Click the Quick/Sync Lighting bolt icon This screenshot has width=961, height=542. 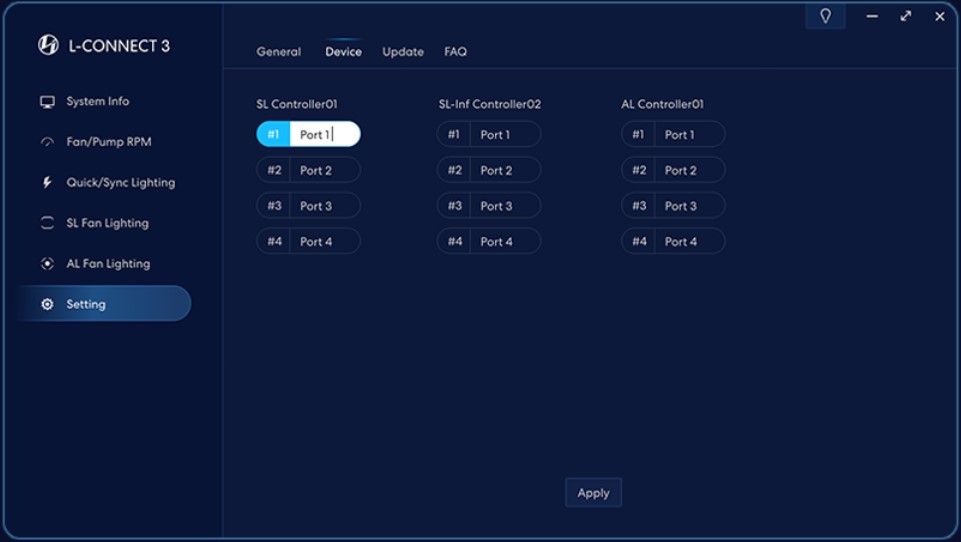click(x=47, y=183)
